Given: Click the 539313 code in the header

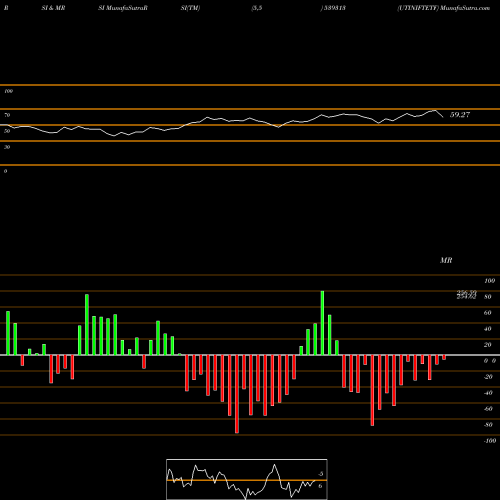Looking at the screenshot, I should tap(334, 8).
